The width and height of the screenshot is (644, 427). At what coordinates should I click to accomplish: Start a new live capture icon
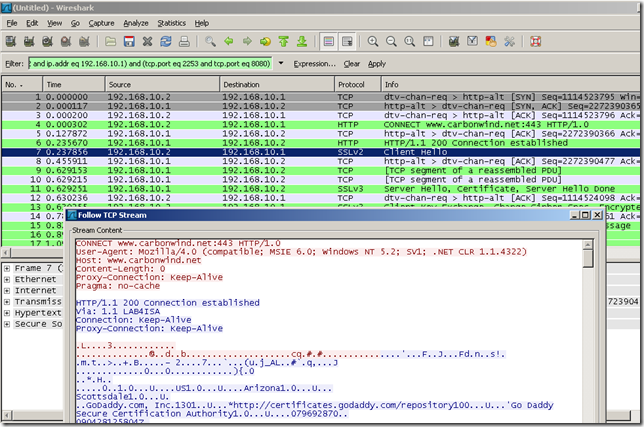pyautogui.click(x=48, y=41)
